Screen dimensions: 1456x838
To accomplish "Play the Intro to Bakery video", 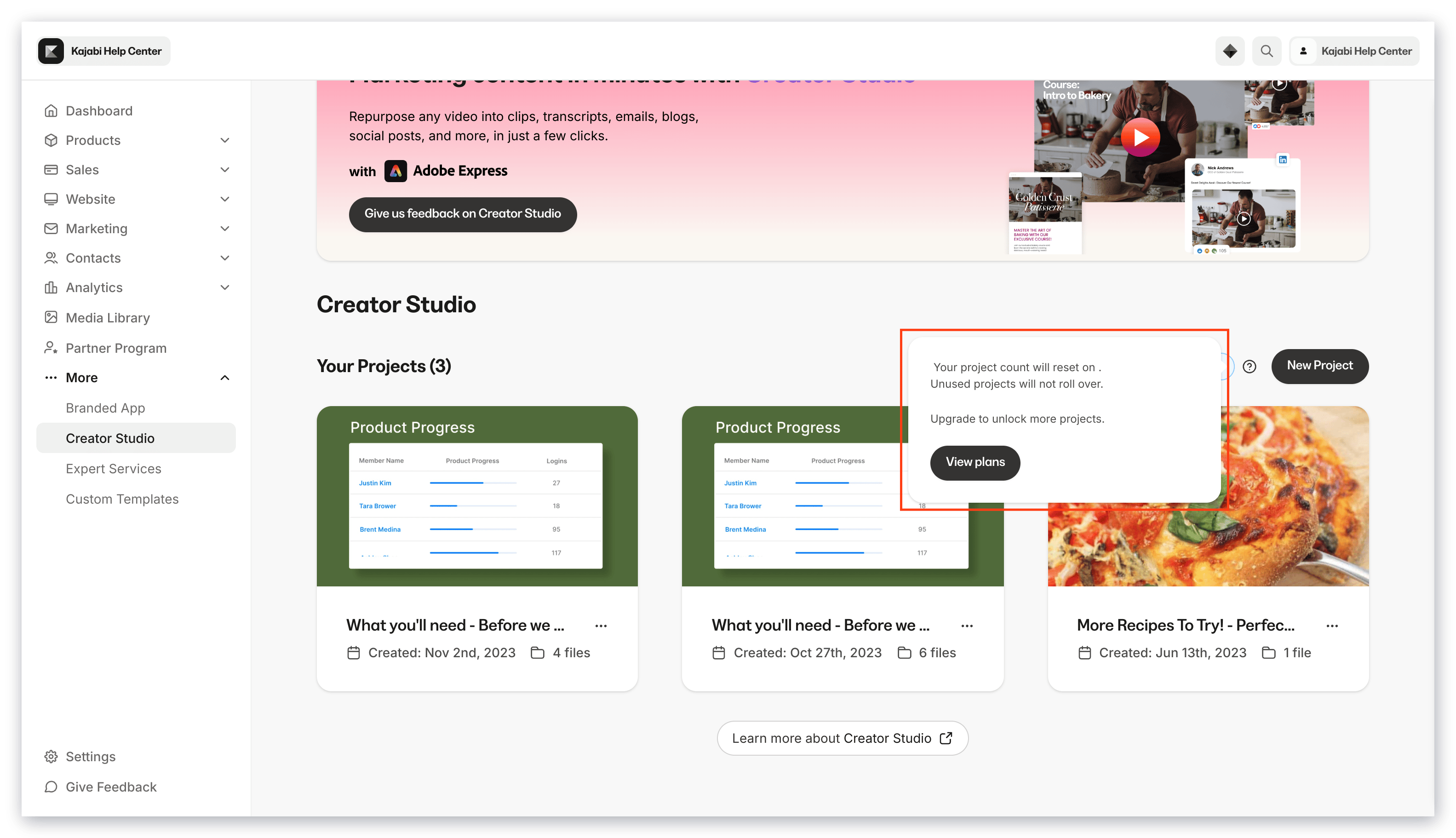I will click(x=1140, y=138).
